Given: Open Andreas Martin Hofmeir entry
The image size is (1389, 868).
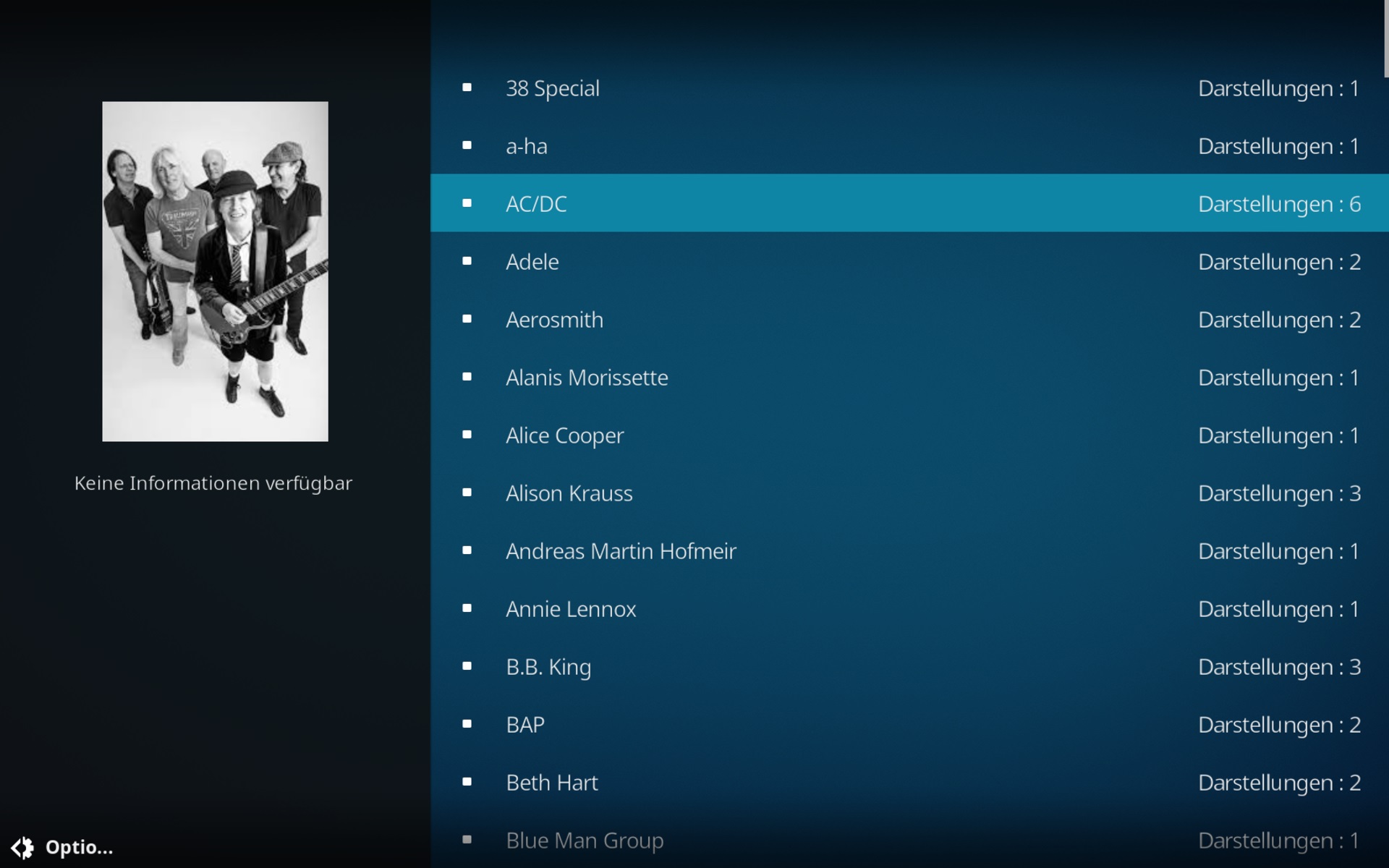Looking at the screenshot, I should point(909,550).
